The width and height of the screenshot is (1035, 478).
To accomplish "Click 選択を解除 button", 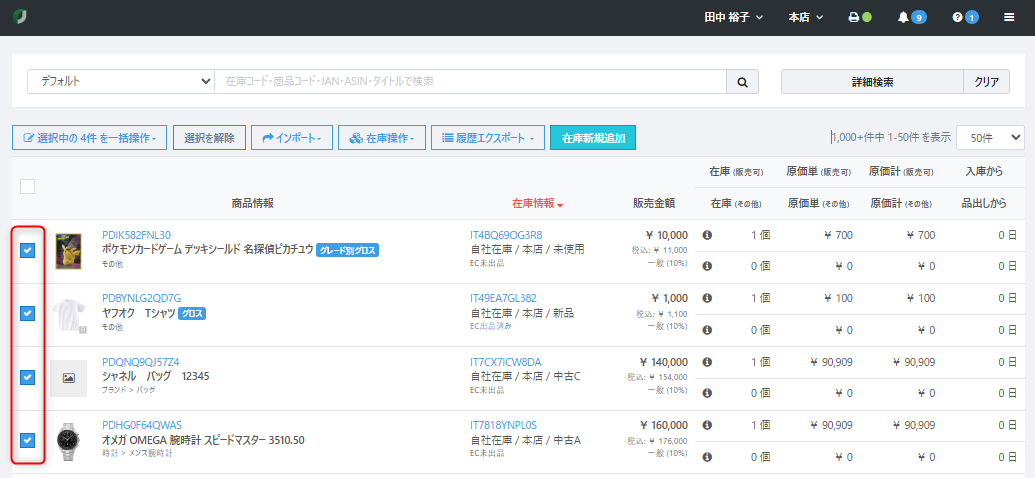I will click(x=209, y=138).
